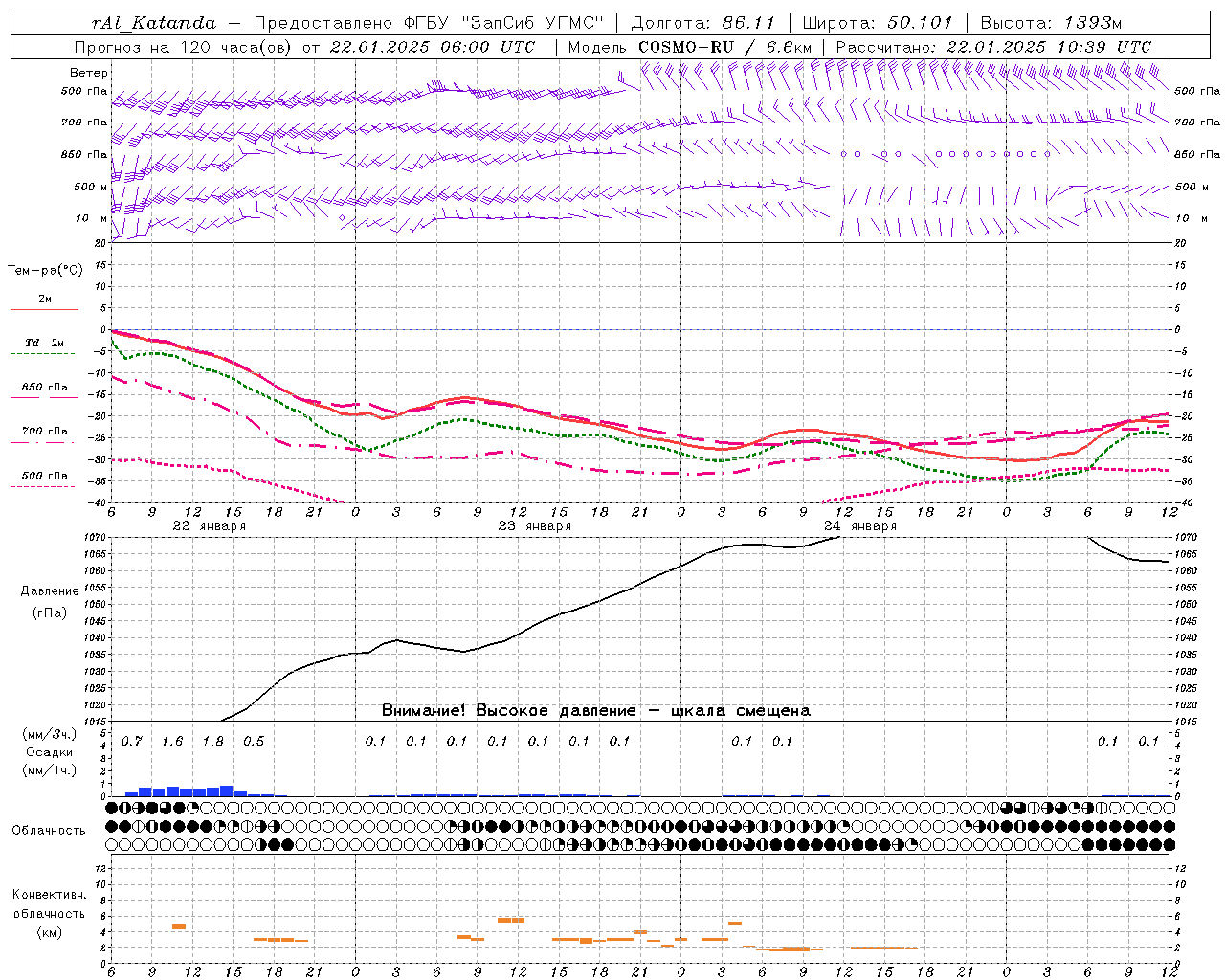Click the 700 гПа label in temperature legend
Image resolution: width=1225 pixels, height=980 pixels.
pos(45,432)
